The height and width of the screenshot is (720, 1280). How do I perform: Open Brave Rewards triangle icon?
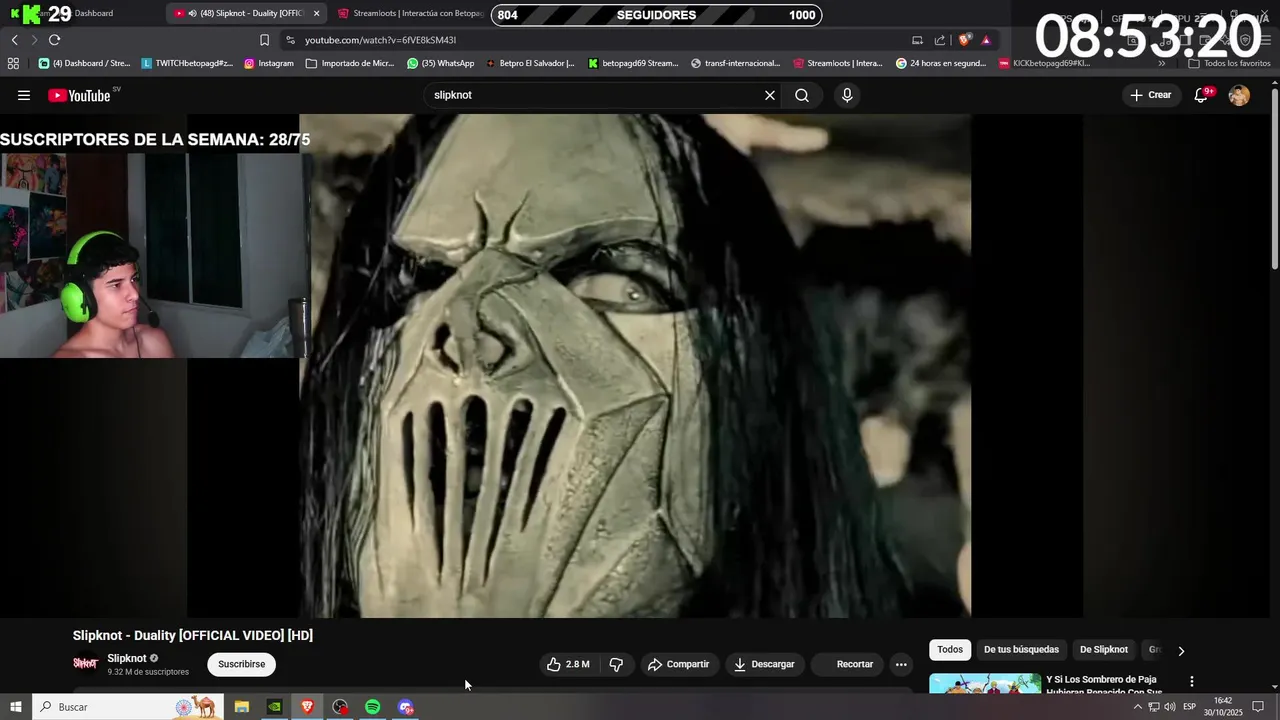[986, 40]
